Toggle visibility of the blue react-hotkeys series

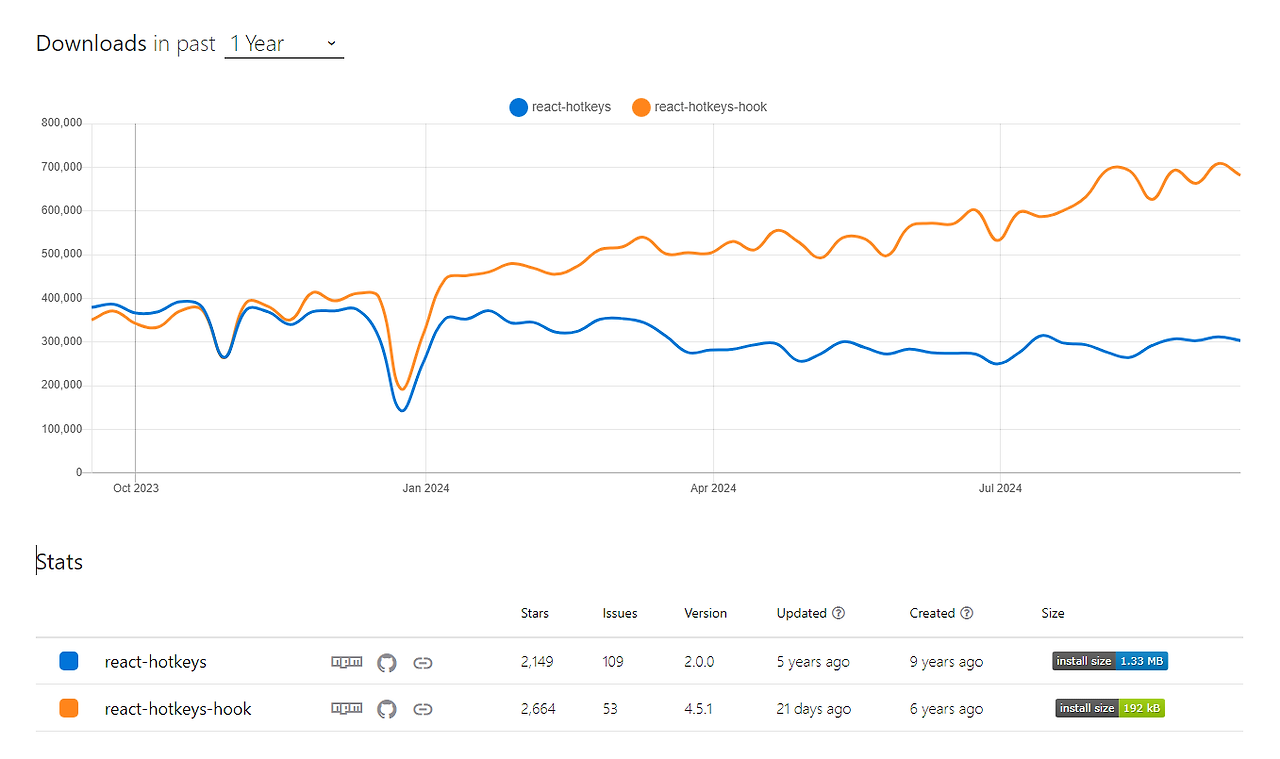(517, 107)
